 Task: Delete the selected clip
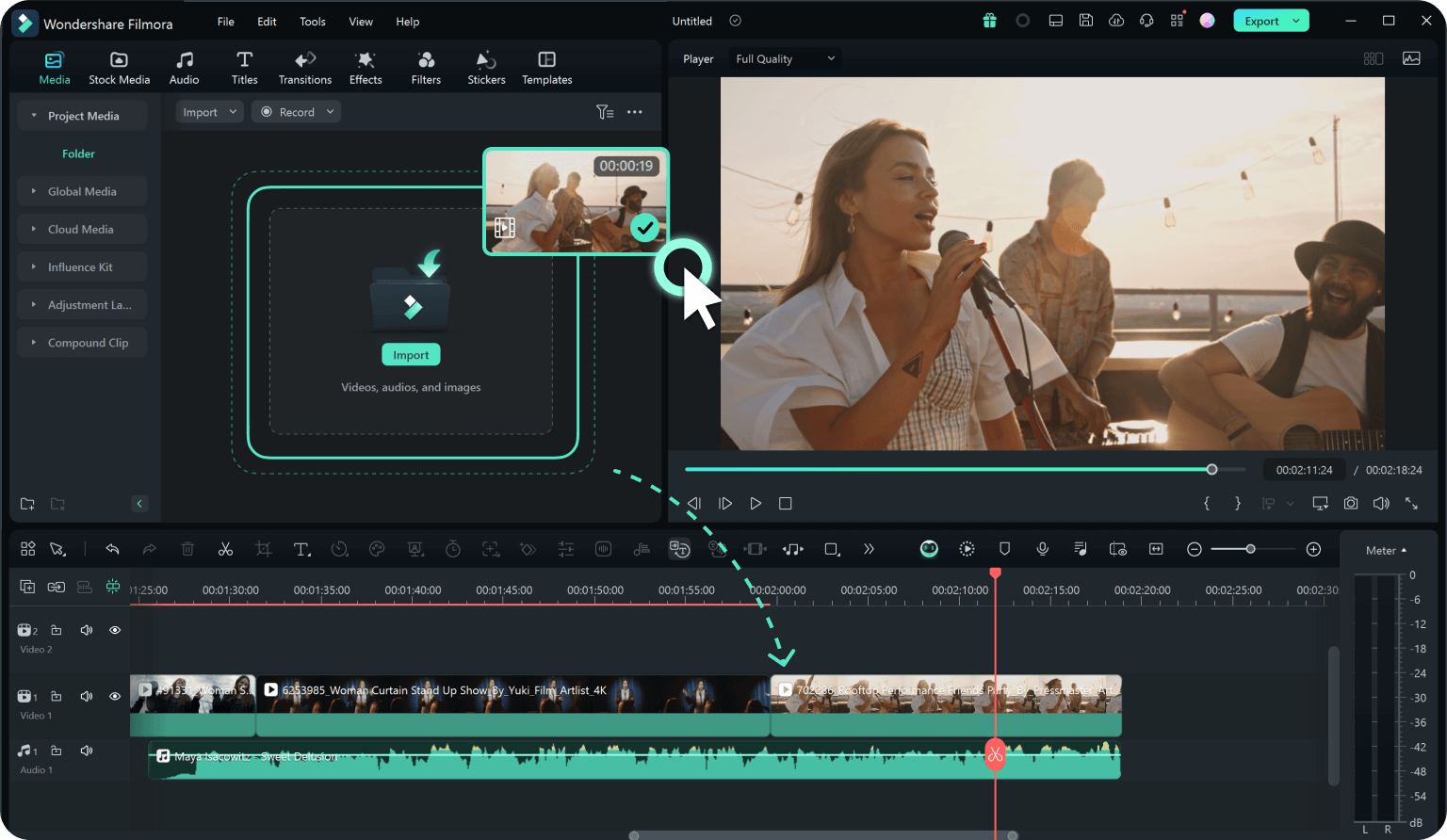pyautogui.click(x=187, y=549)
